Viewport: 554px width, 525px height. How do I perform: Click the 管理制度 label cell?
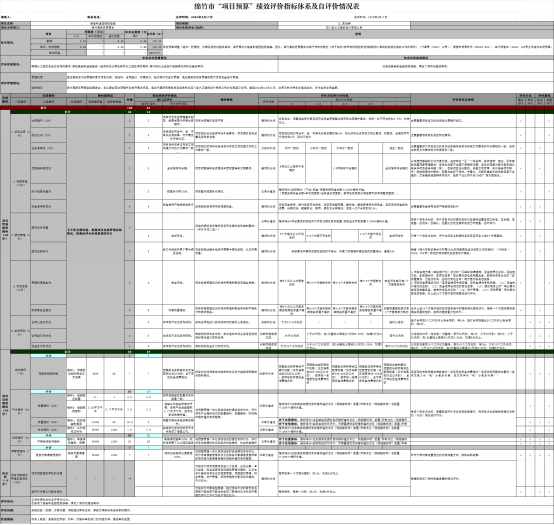[48, 77]
